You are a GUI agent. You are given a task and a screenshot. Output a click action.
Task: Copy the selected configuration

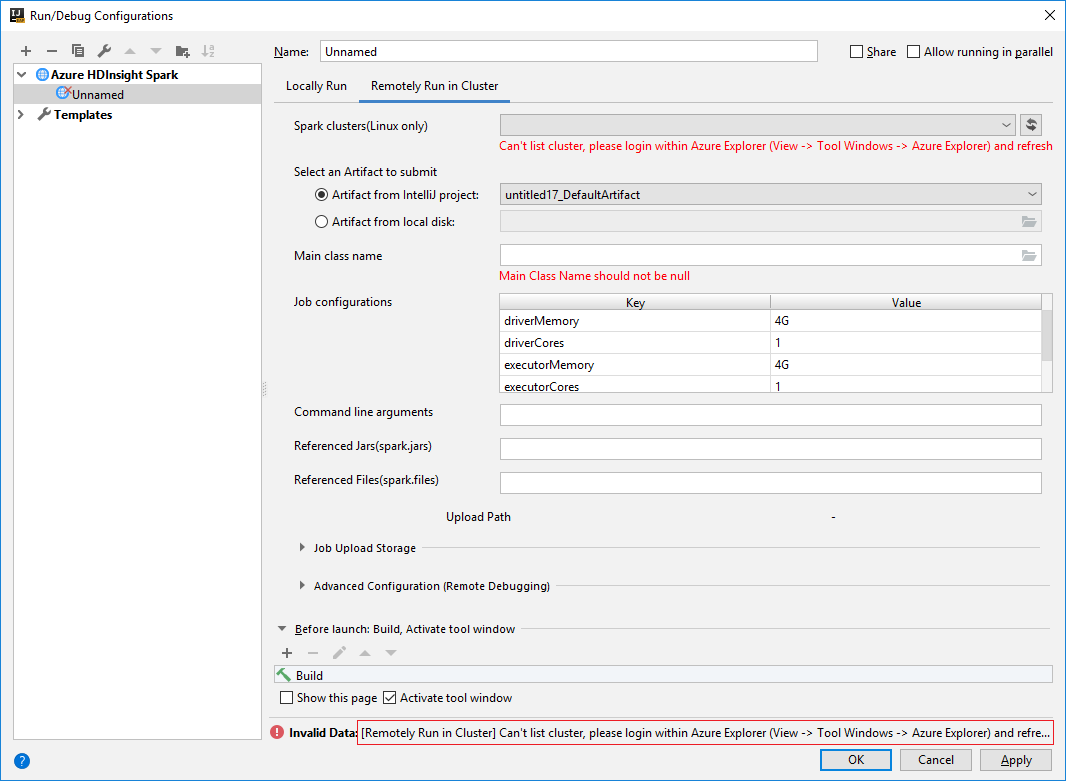click(78, 50)
